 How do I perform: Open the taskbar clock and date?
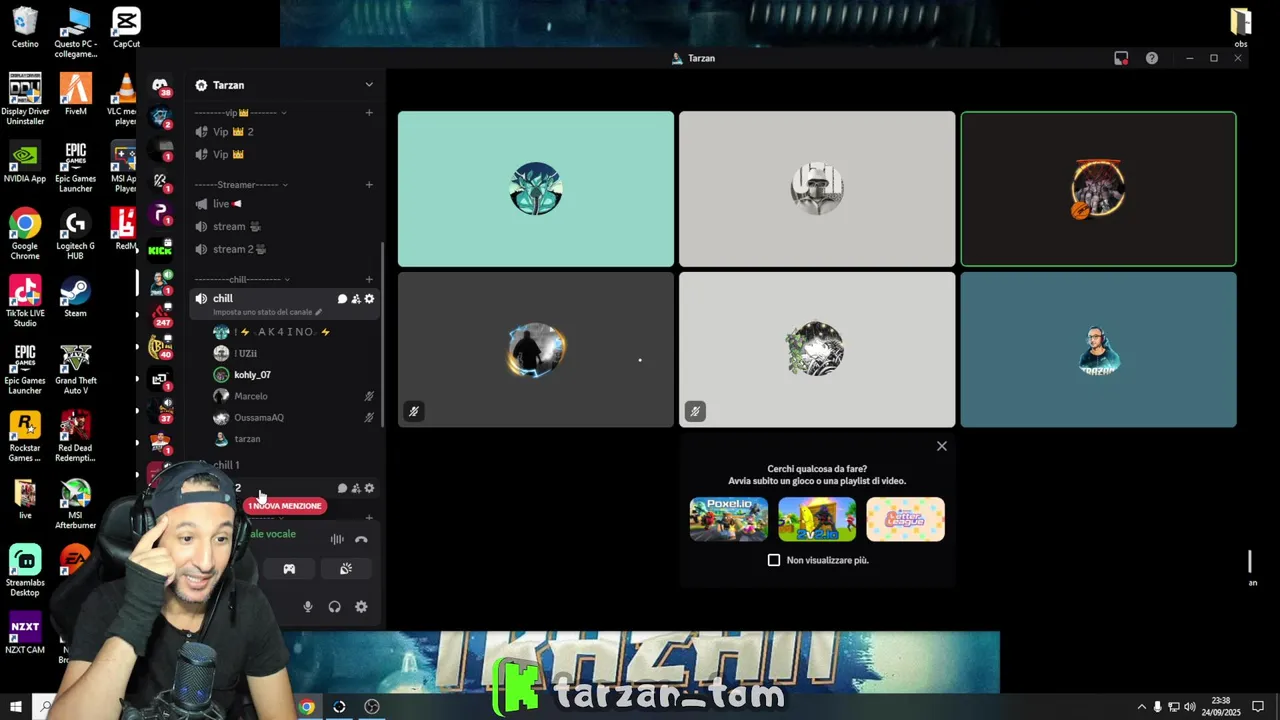click(1221, 707)
